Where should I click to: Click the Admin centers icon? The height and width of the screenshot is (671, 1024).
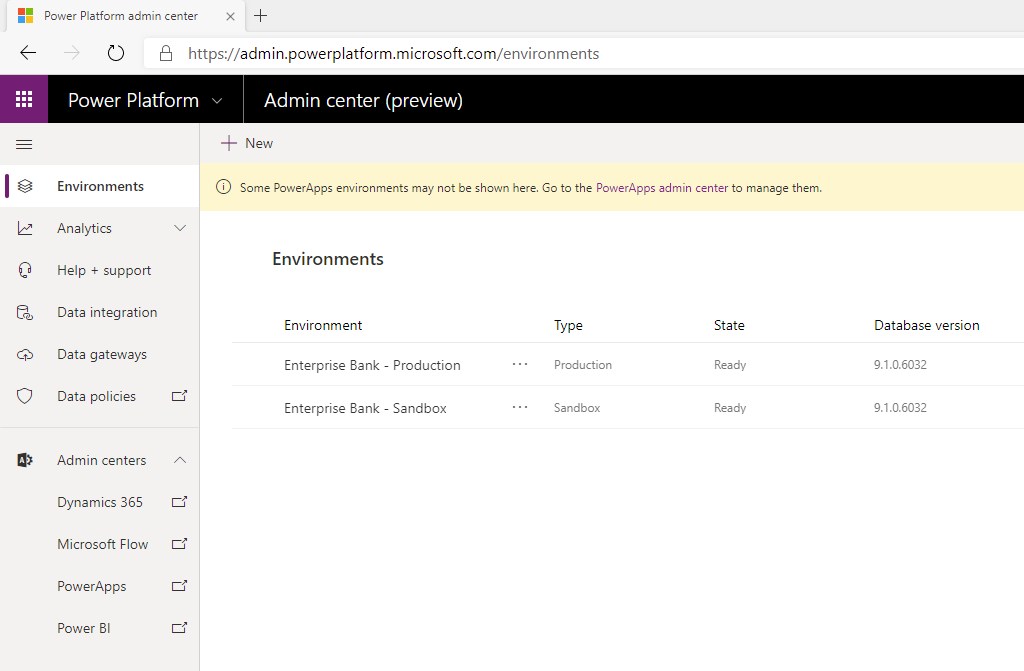click(x=25, y=460)
